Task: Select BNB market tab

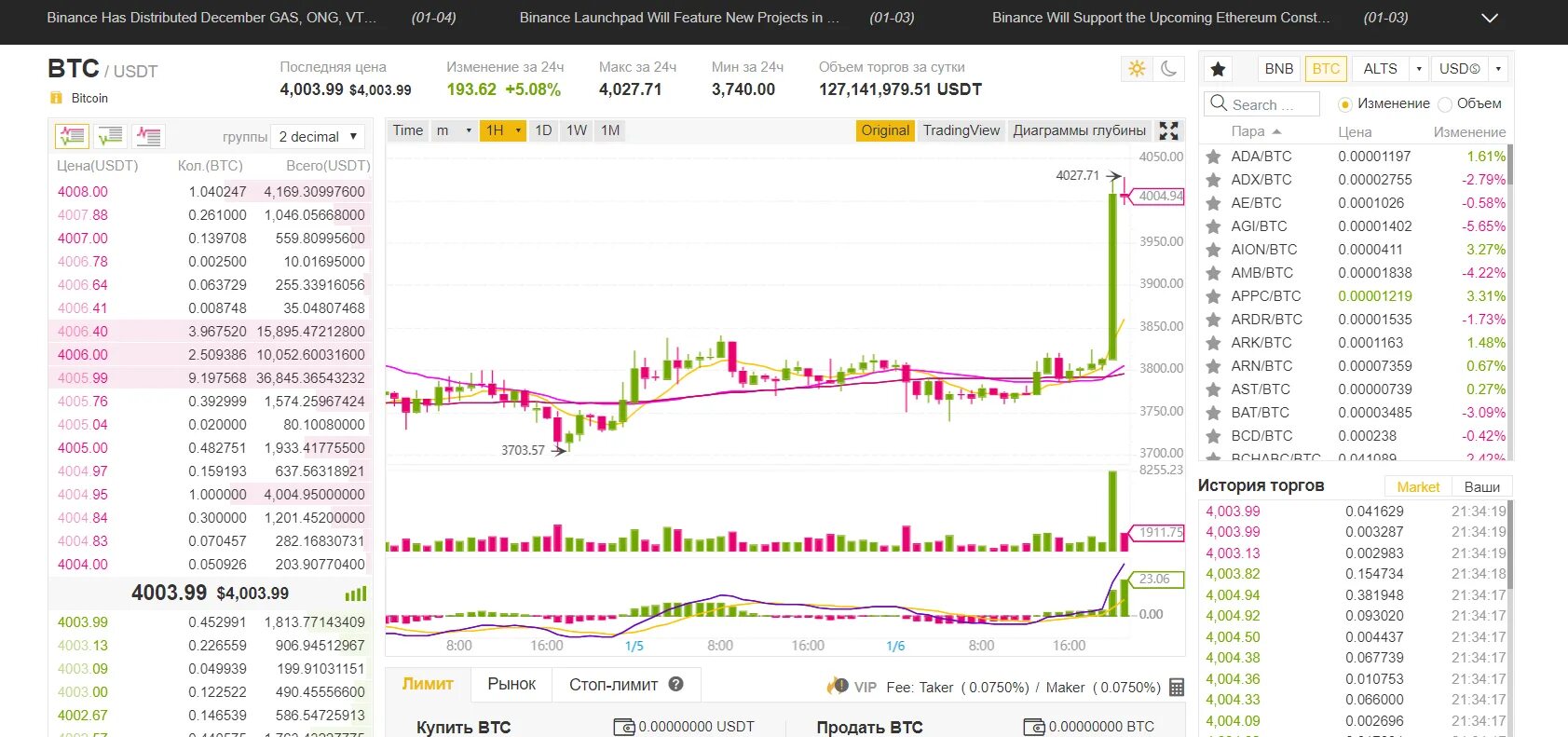Action: tap(1278, 69)
